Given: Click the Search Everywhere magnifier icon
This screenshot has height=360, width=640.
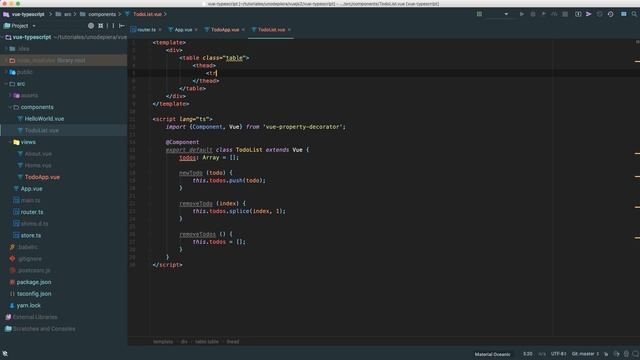Looking at the screenshot, I should (x=634, y=14).
